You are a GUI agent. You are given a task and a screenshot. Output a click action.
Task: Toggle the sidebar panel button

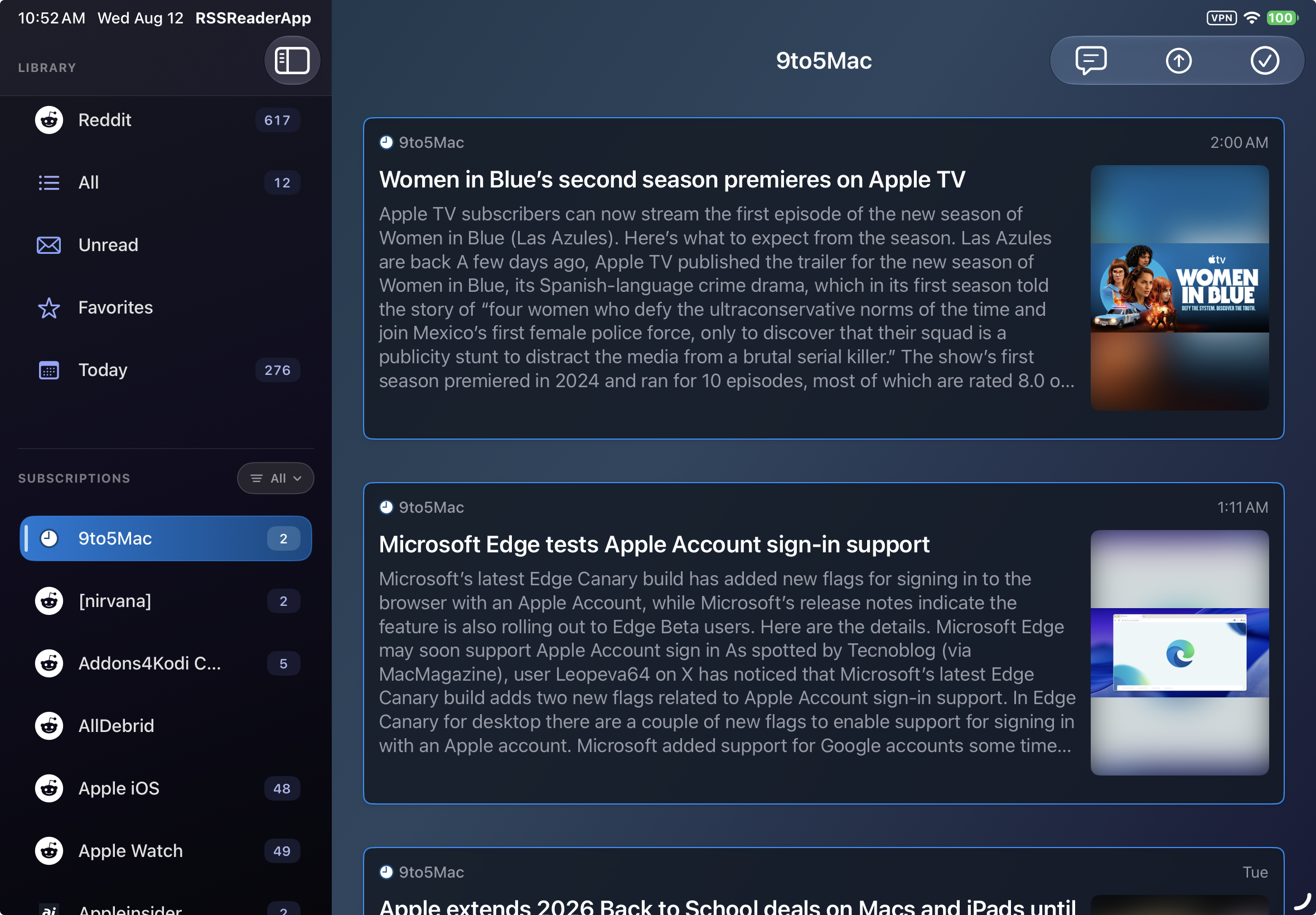coord(292,61)
